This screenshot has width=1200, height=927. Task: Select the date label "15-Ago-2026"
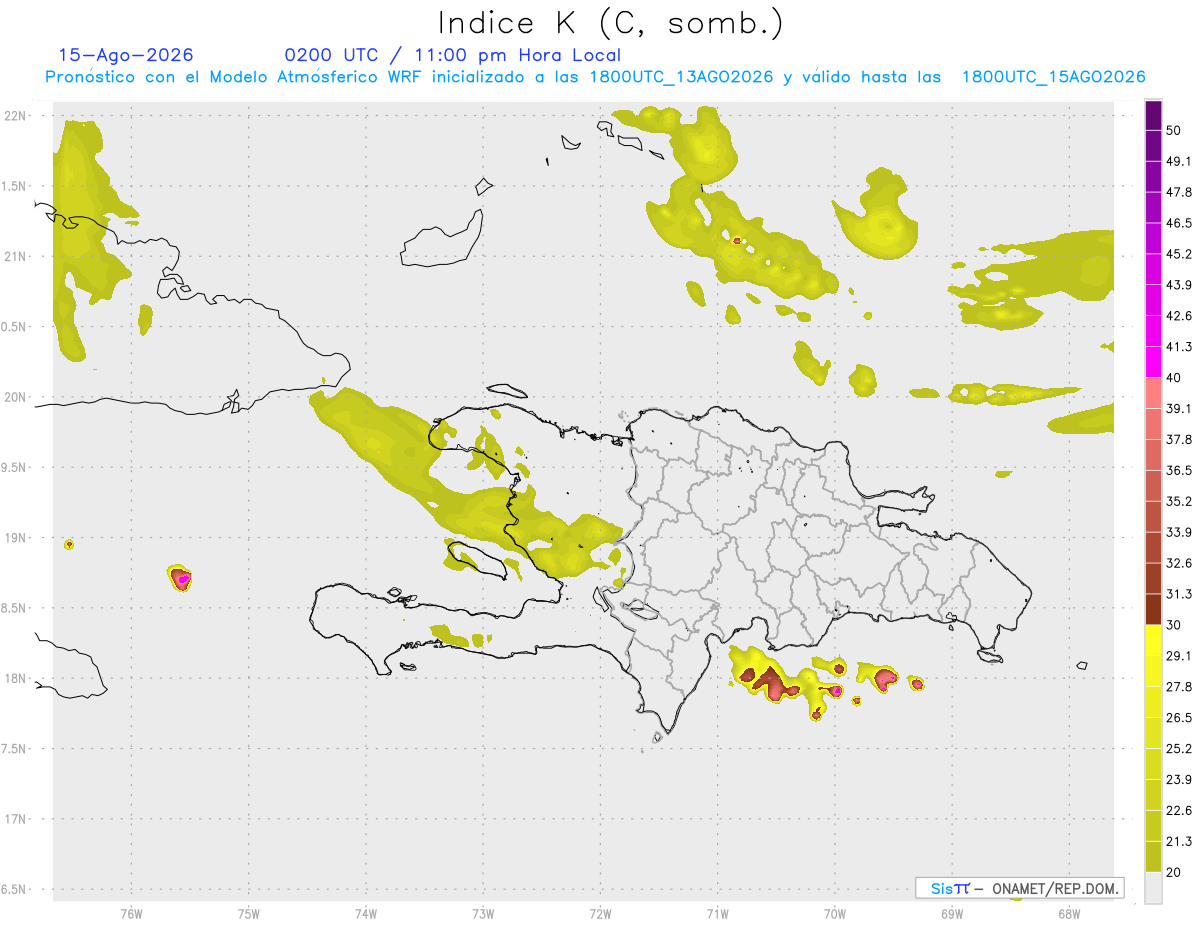point(126,55)
